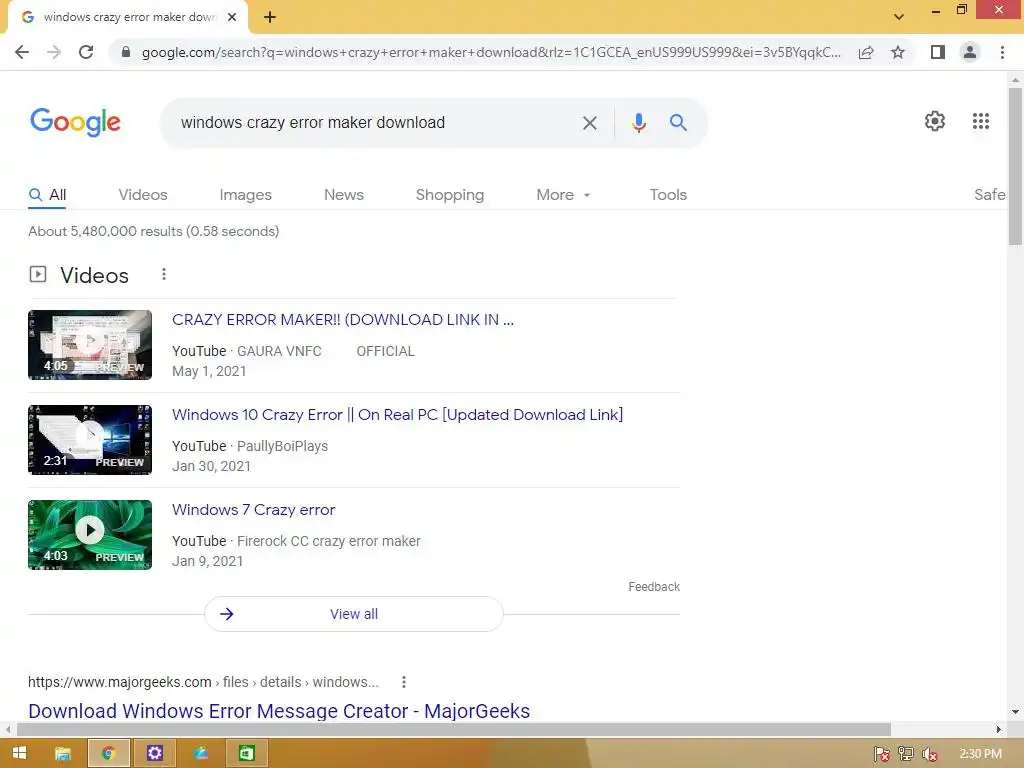The width and height of the screenshot is (1024, 768).
Task: Click the 'GAURA VNFC' channel text
Action: click(279, 351)
